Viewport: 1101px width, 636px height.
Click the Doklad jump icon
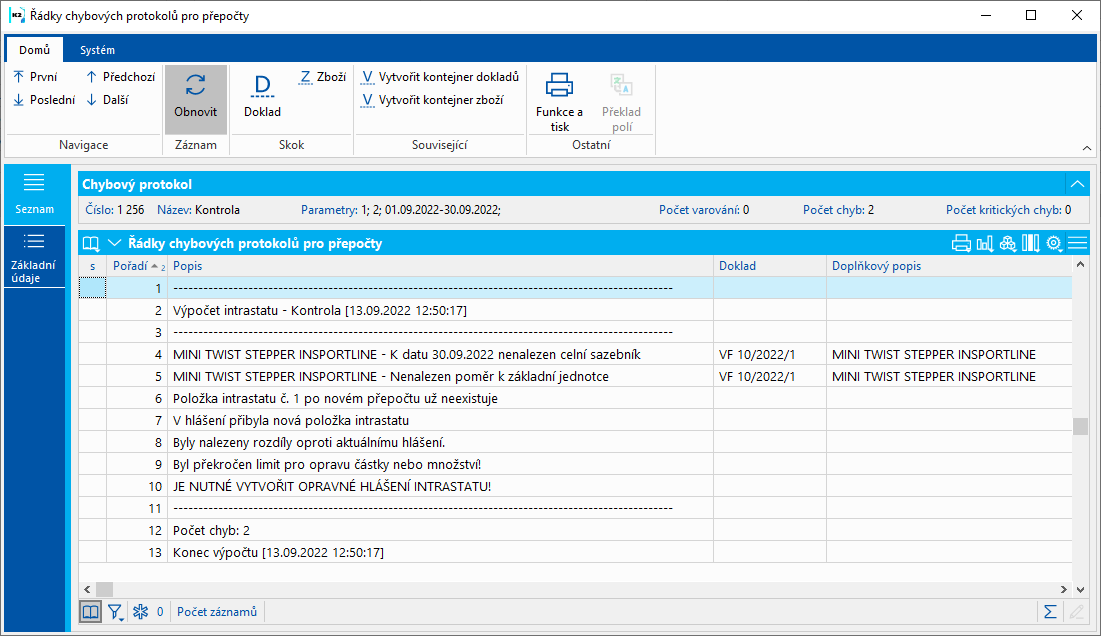tap(262, 86)
